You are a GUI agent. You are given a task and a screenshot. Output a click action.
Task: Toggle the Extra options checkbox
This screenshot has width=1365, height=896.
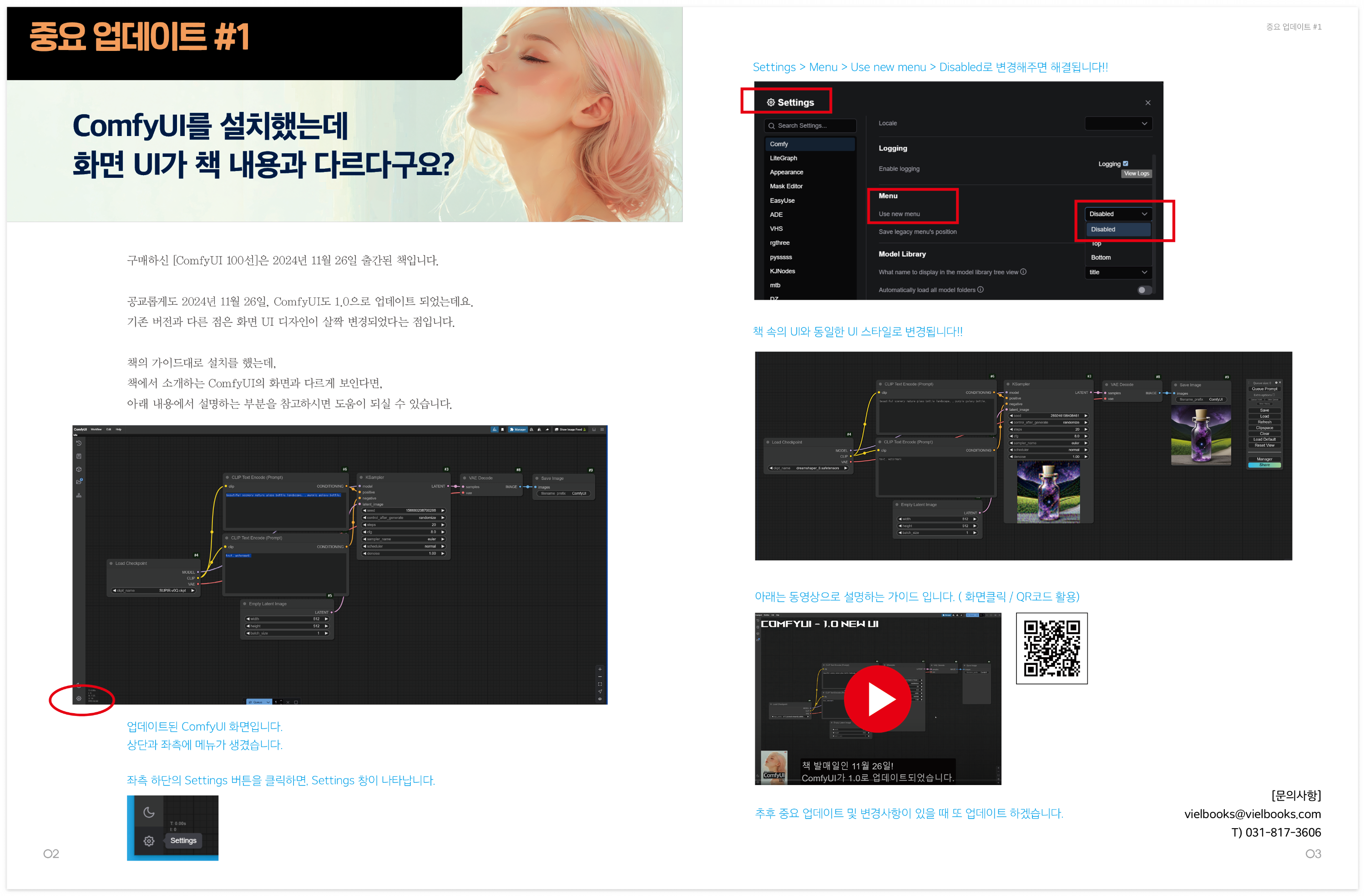coord(1274,395)
